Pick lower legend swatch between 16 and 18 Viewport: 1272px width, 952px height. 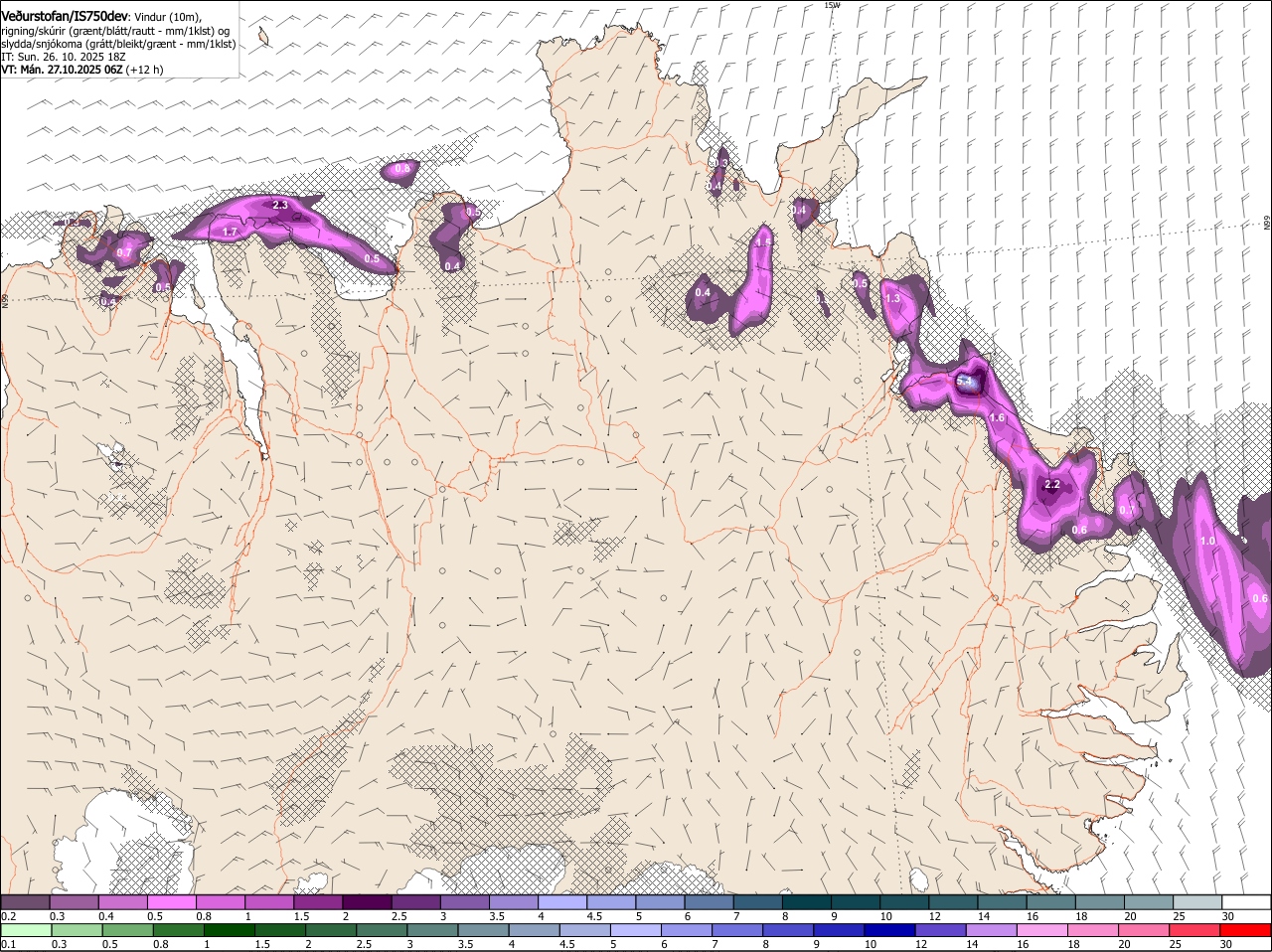tap(1042, 930)
